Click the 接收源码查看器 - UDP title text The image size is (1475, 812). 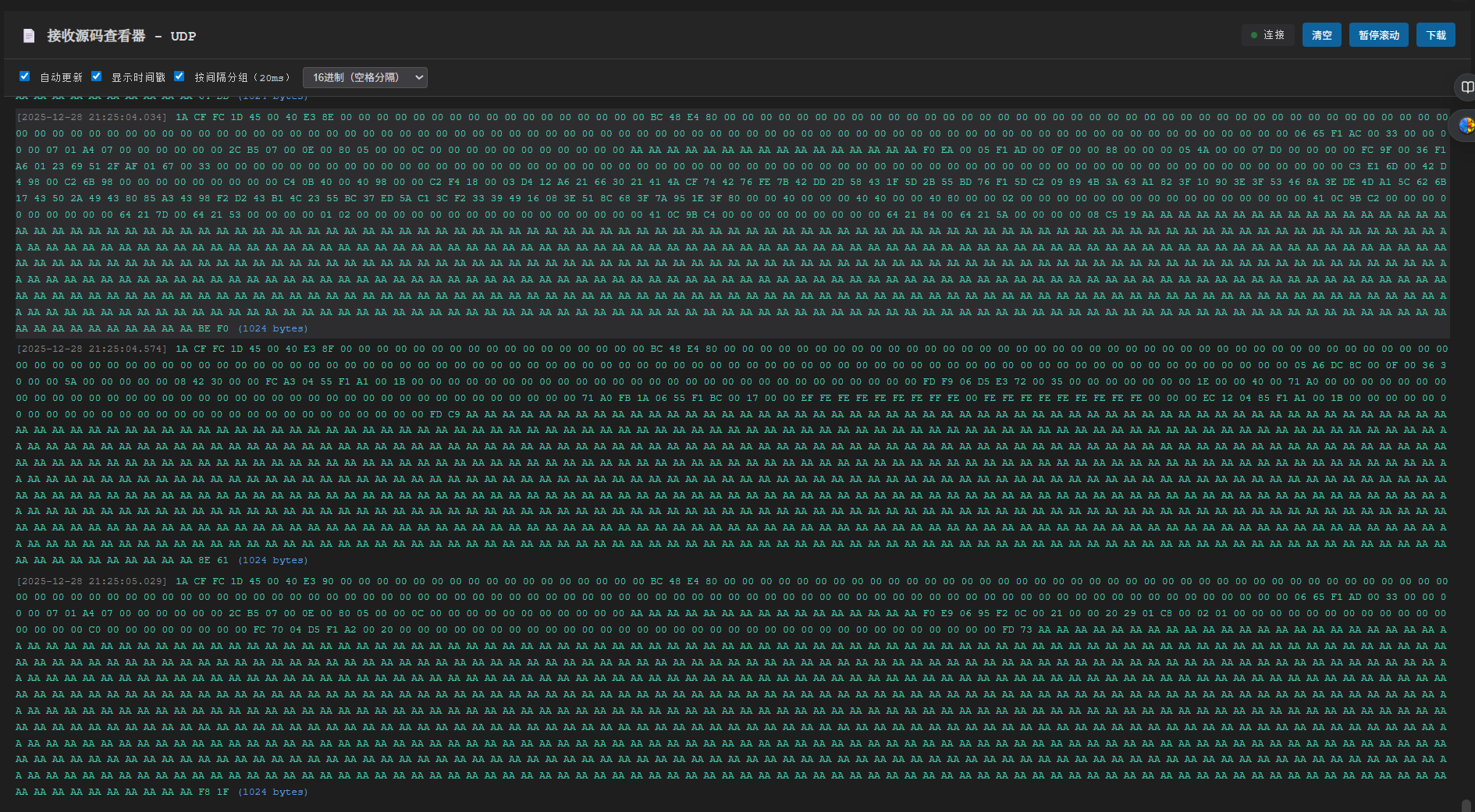click(x=121, y=36)
